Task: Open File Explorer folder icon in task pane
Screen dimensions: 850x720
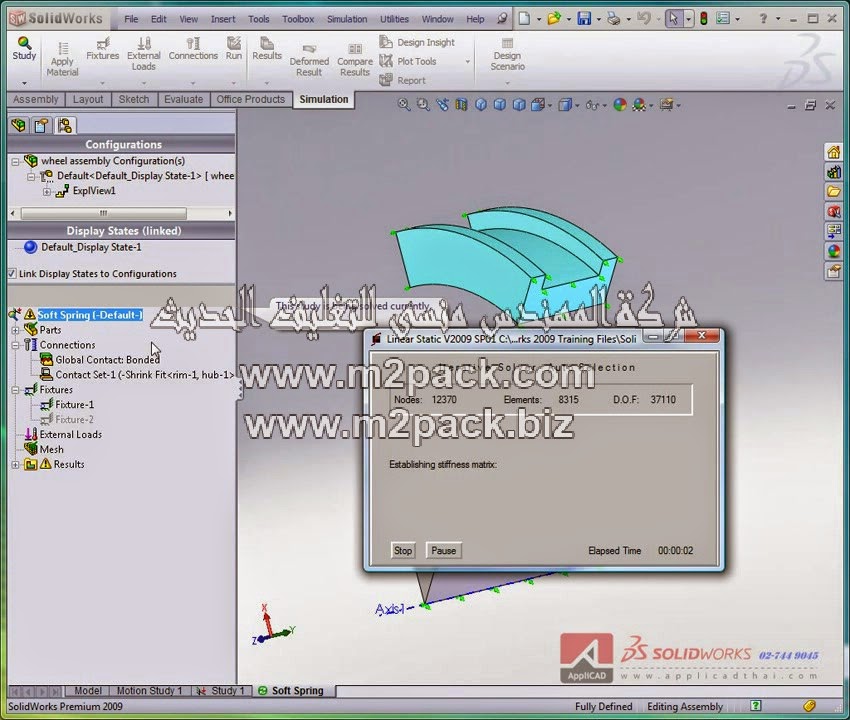Action: pos(834,191)
